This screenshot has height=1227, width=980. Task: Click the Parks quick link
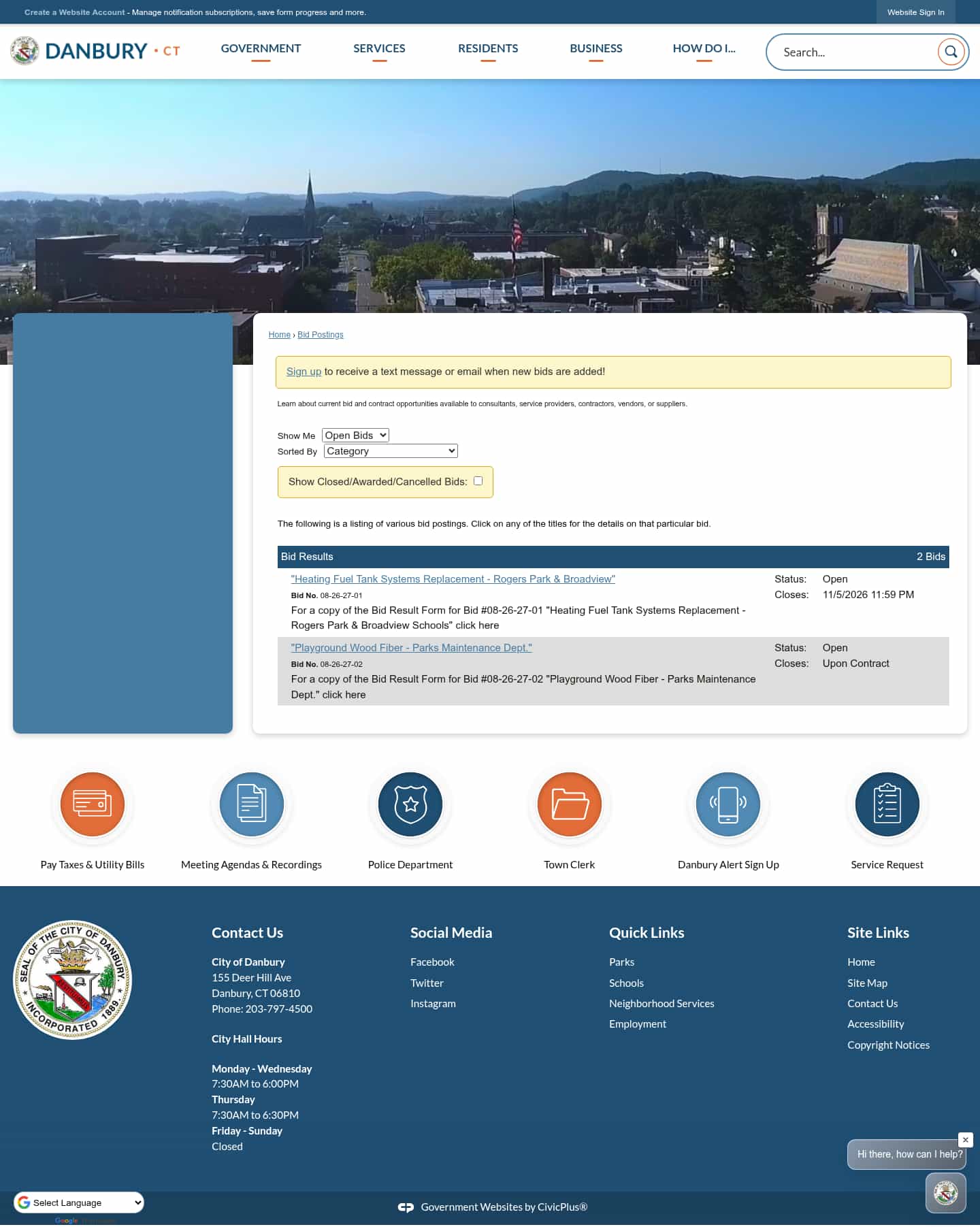622,962
